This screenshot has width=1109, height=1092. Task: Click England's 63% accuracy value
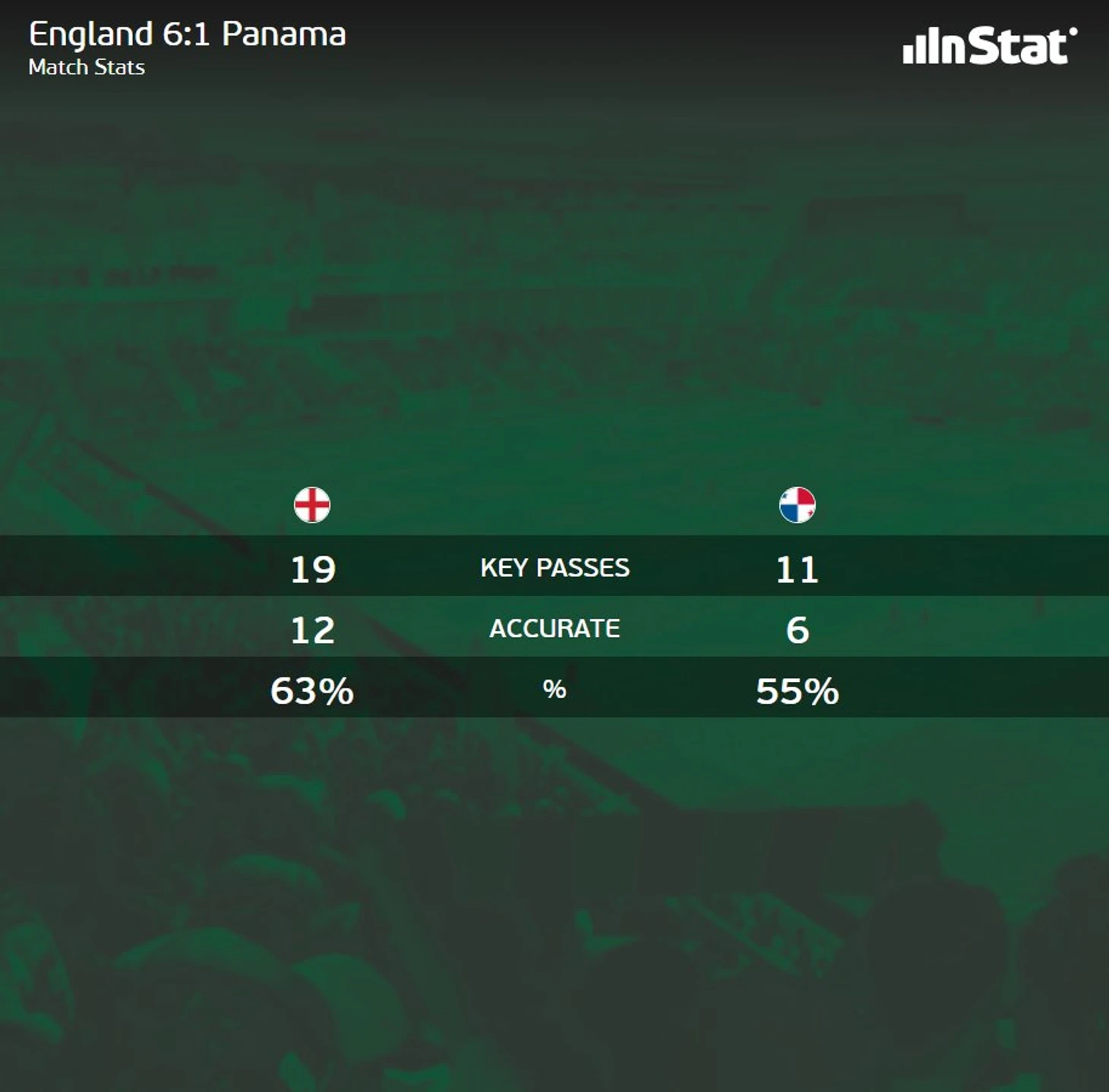pyautogui.click(x=312, y=691)
